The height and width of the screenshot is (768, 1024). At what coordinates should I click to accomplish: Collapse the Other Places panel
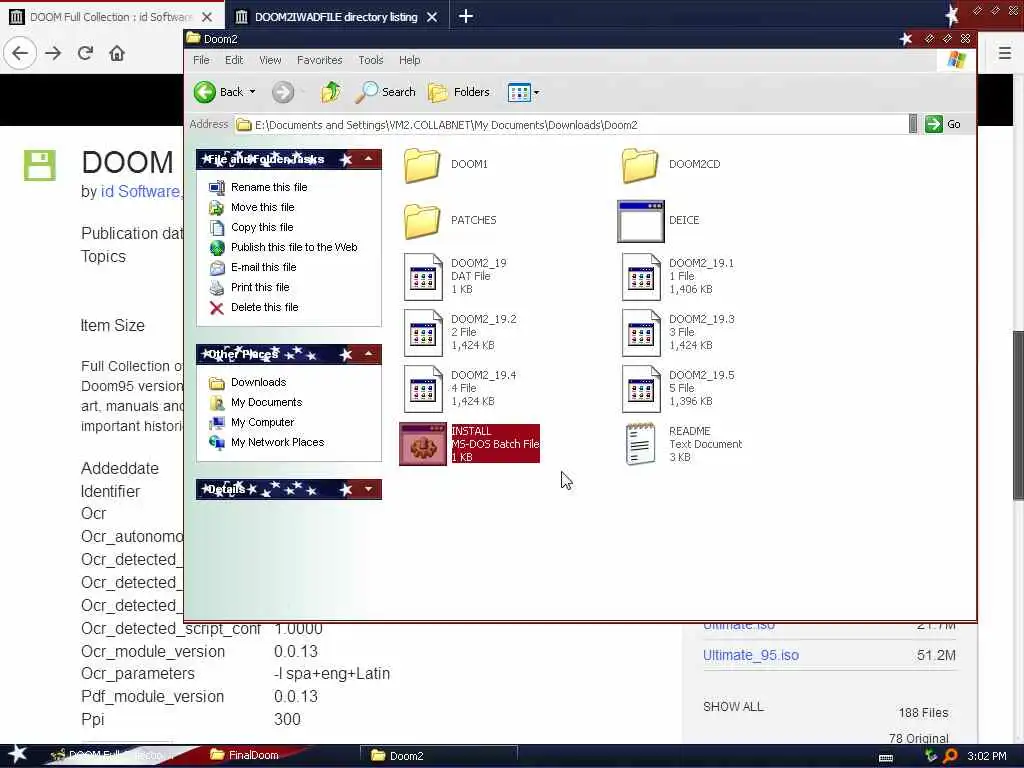point(368,354)
